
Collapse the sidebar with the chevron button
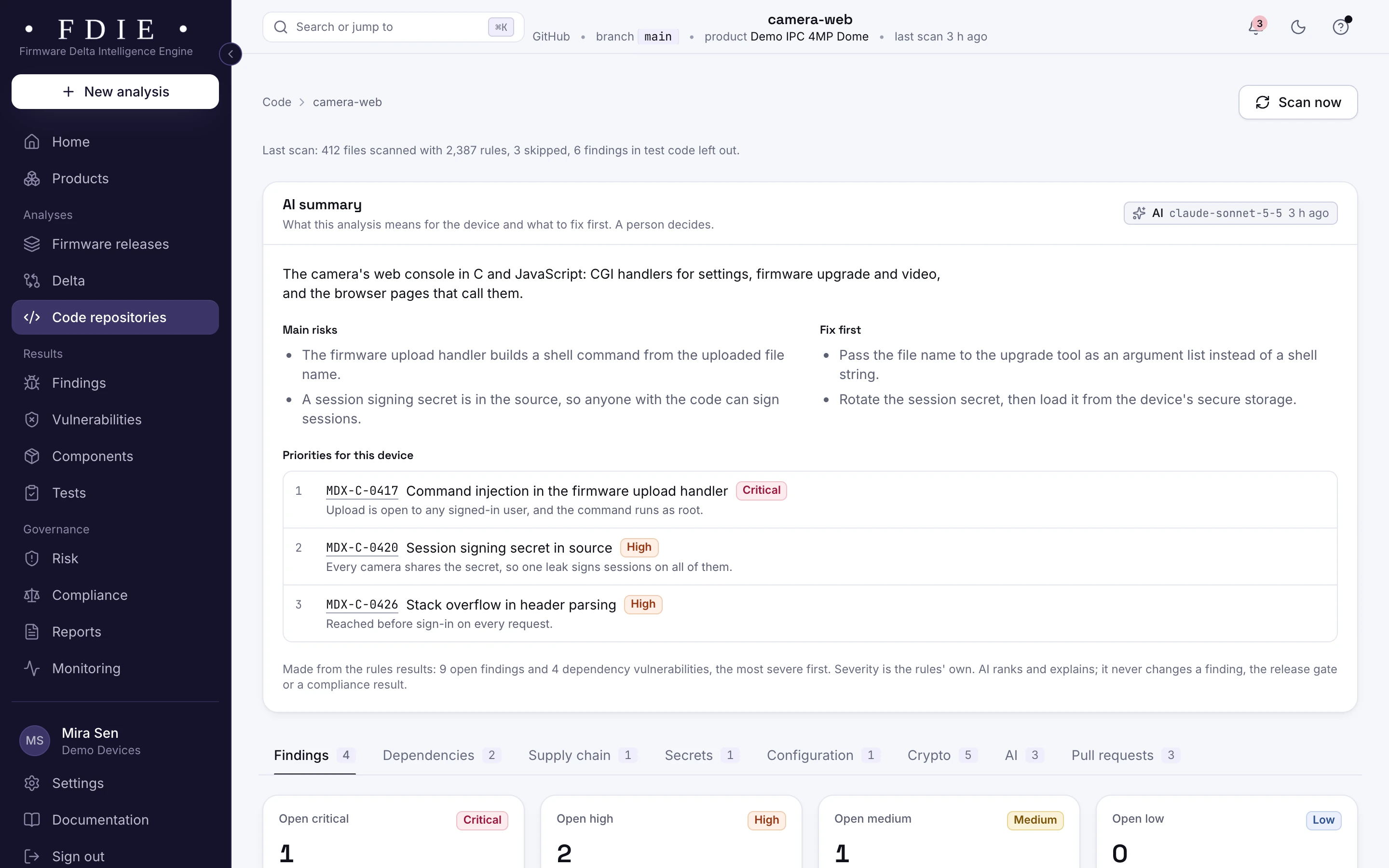[230, 54]
